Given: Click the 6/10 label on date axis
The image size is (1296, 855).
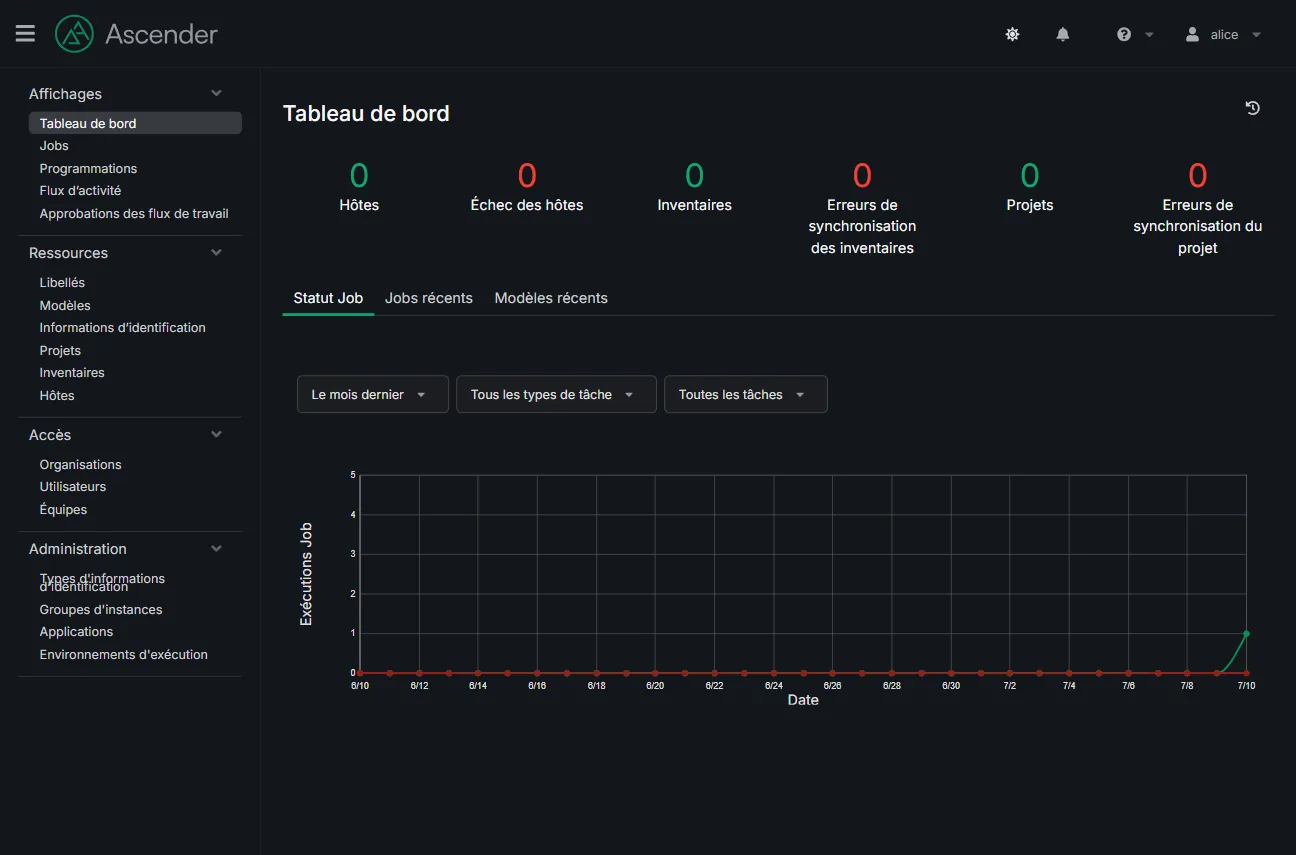Looking at the screenshot, I should (360, 685).
